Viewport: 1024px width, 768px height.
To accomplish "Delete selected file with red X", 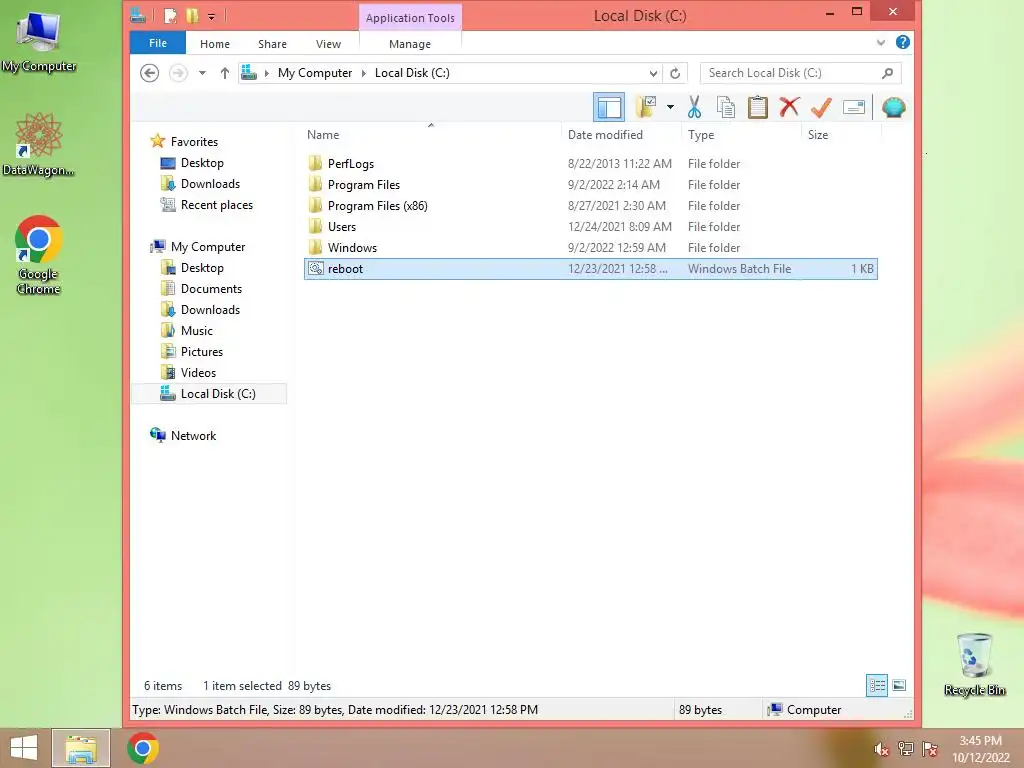I will (x=789, y=106).
